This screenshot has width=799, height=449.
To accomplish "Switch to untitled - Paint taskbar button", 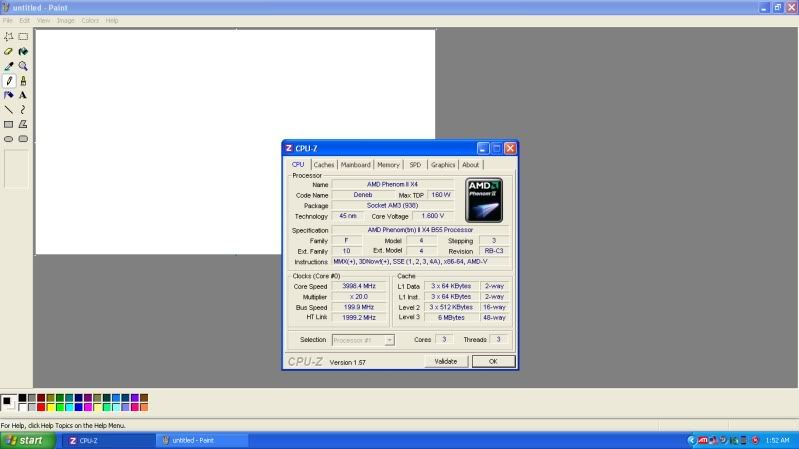I will point(203,440).
